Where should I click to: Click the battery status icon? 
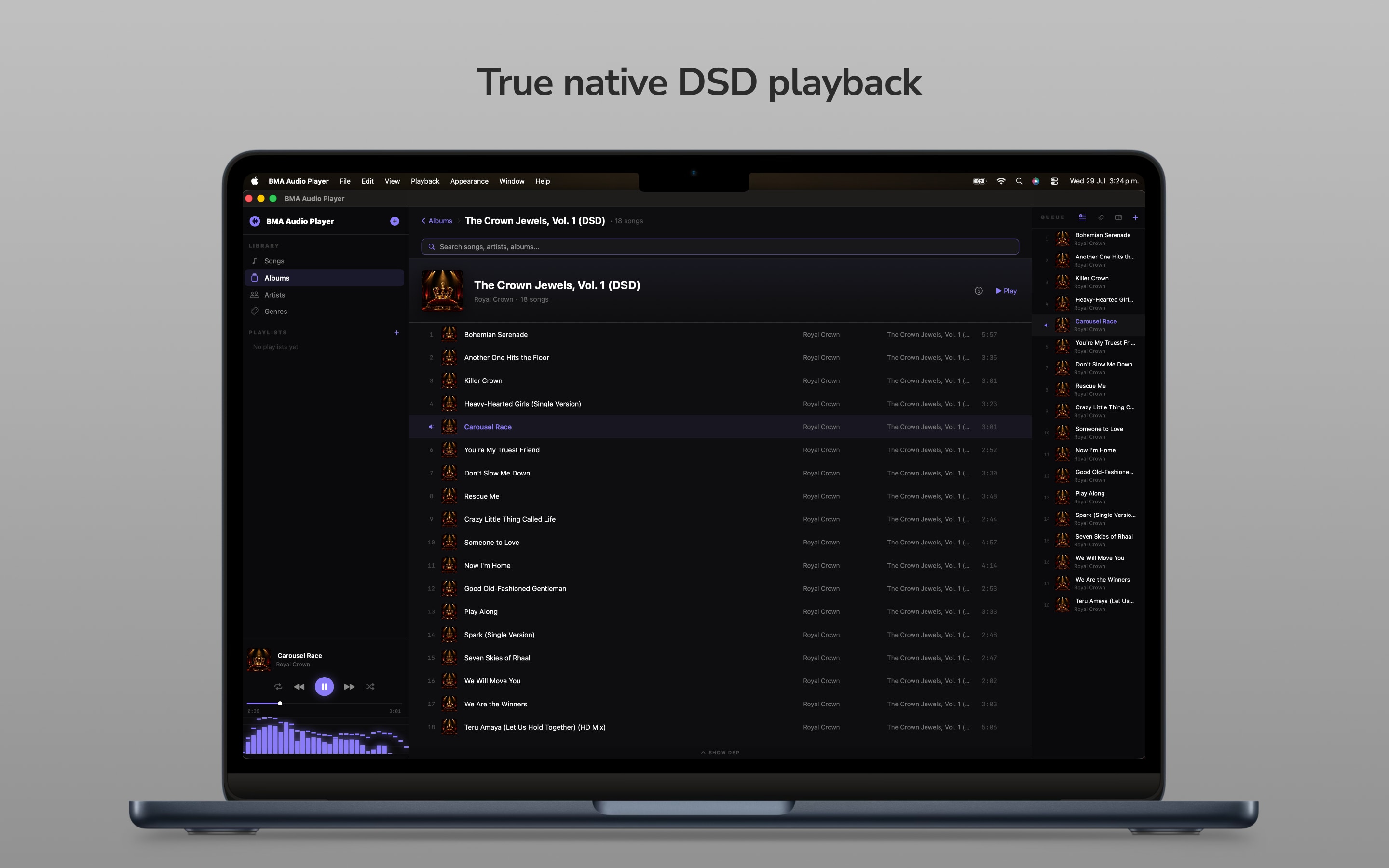point(980,181)
